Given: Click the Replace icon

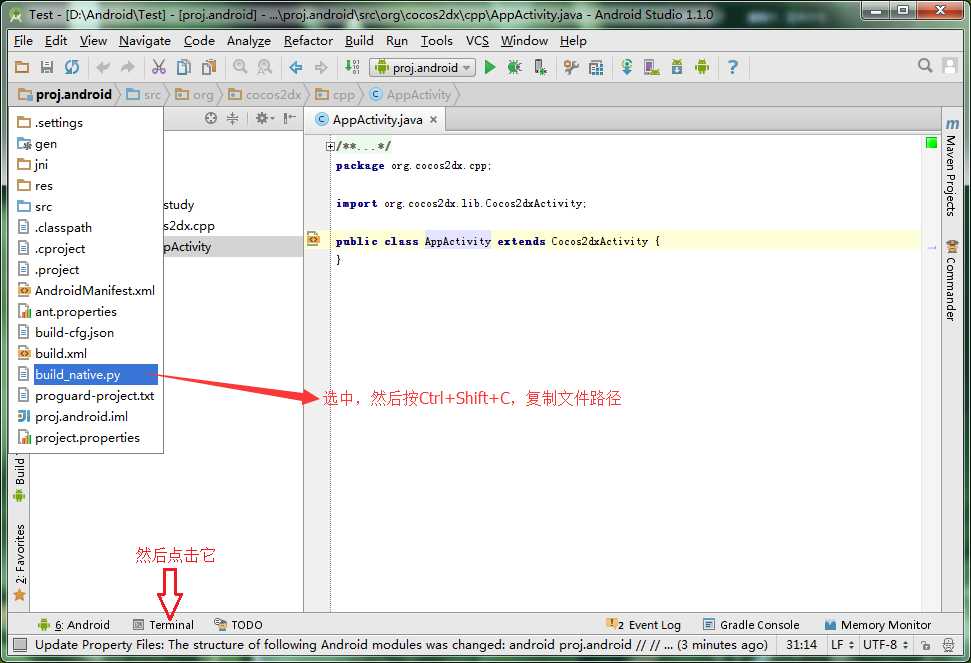Looking at the screenshot, I should point(264,67).
